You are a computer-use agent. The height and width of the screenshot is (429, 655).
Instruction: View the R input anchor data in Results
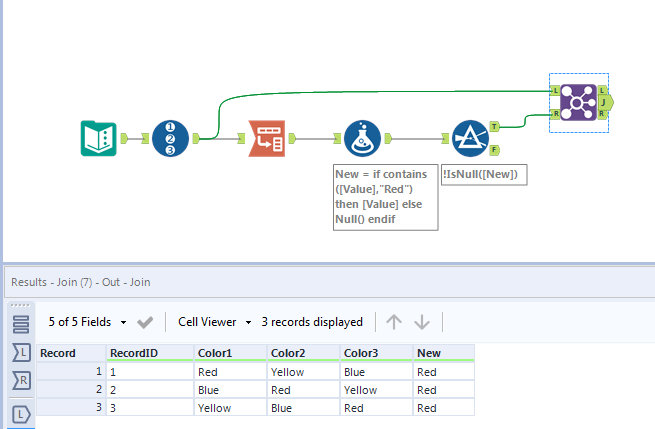21,380
